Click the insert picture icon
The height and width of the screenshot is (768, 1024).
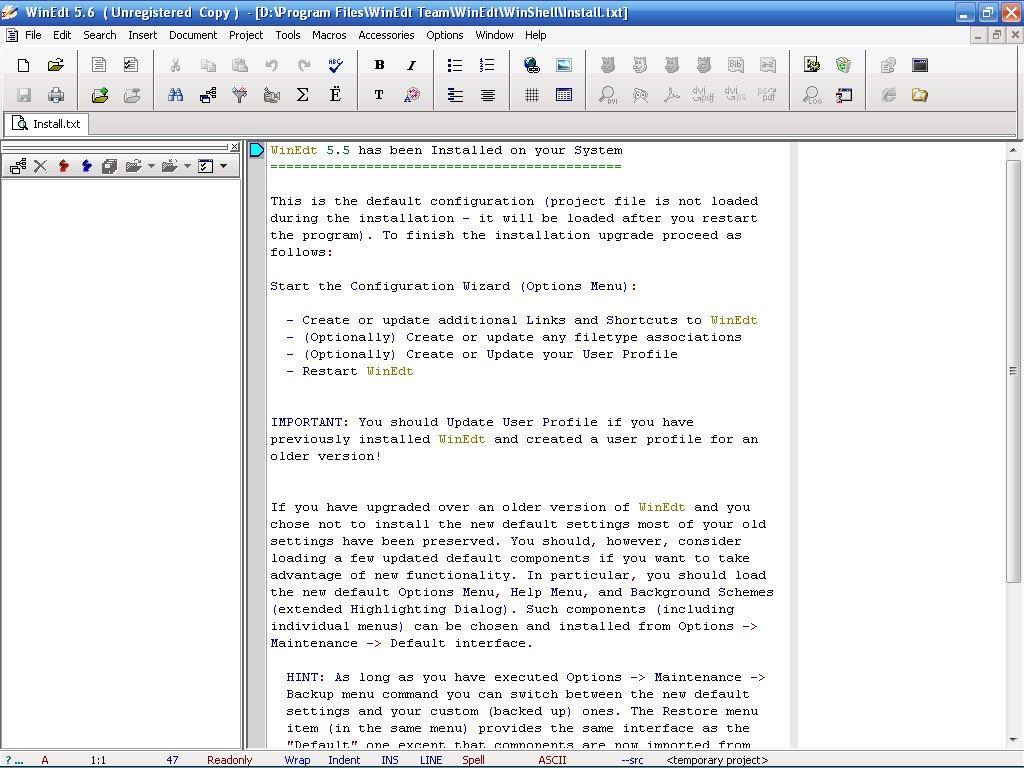[564, 65]
